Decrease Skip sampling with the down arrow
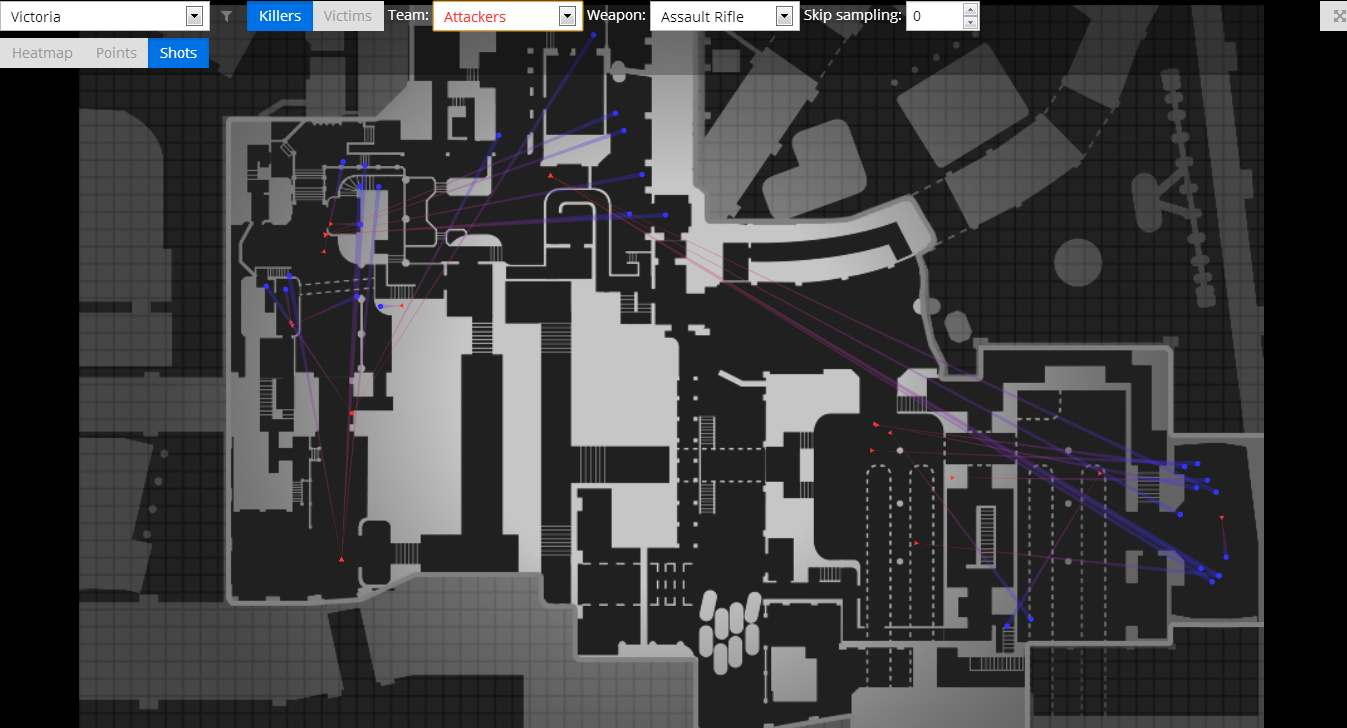The width and height of the screenshot is (1347, 728). click(969, 22)
